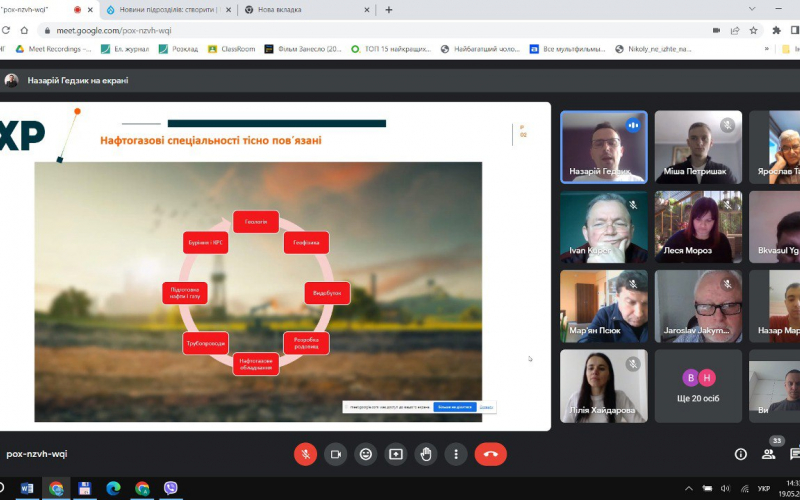Viewport: 800px width, 500px height.
Task: Toggle the camera button in Meet
Action: coord(336,454)
